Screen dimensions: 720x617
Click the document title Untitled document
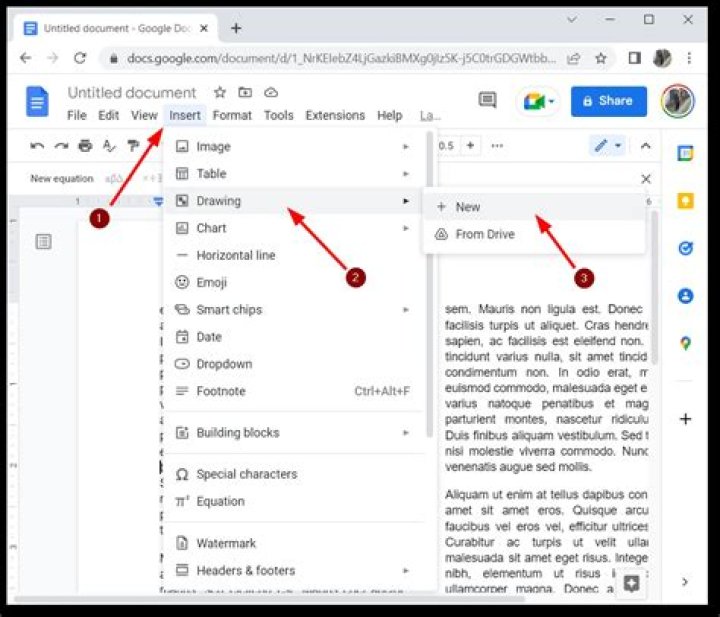[x=132, y=93]
